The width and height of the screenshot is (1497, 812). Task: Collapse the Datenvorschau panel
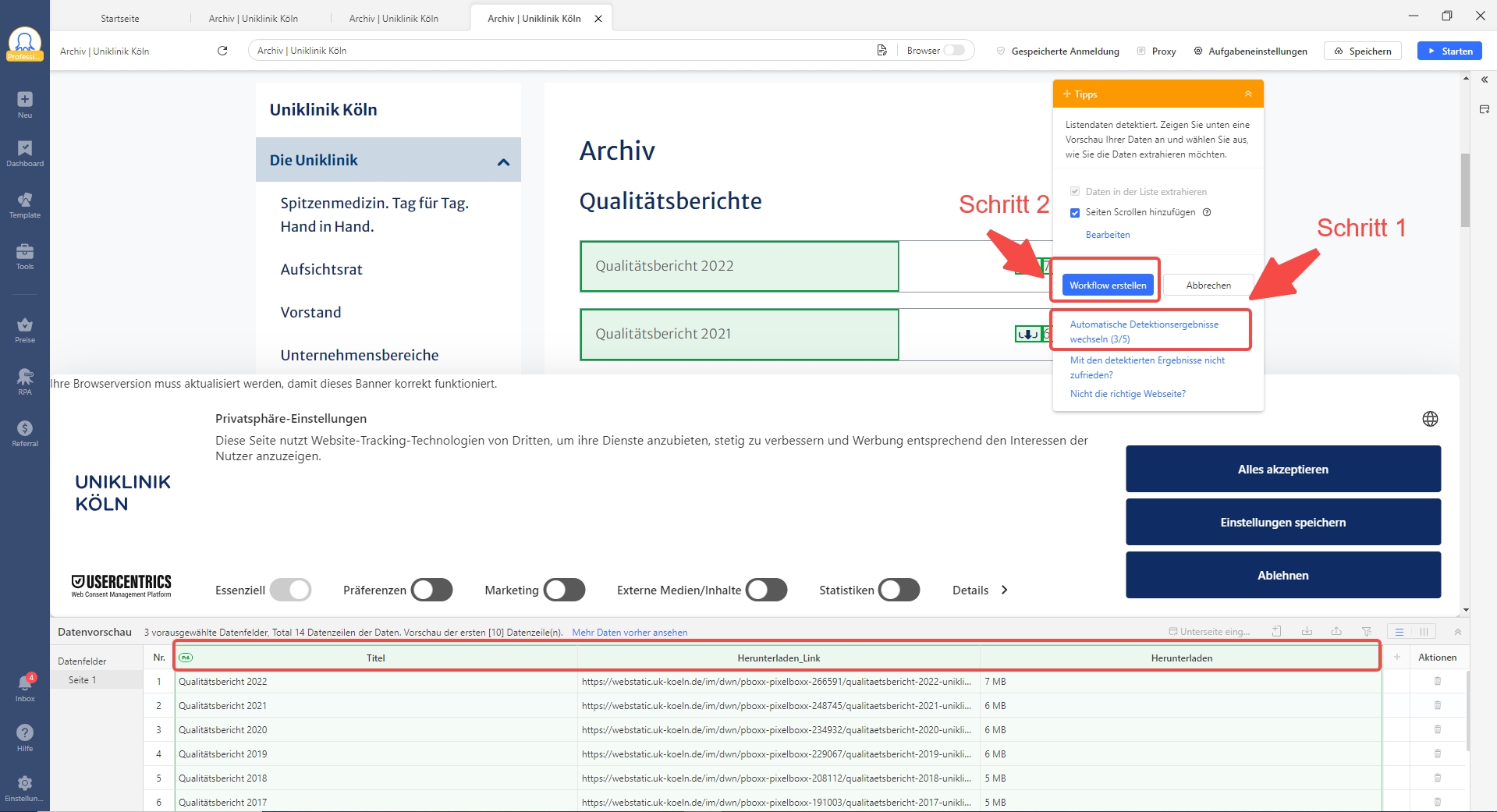(1458, 632)
